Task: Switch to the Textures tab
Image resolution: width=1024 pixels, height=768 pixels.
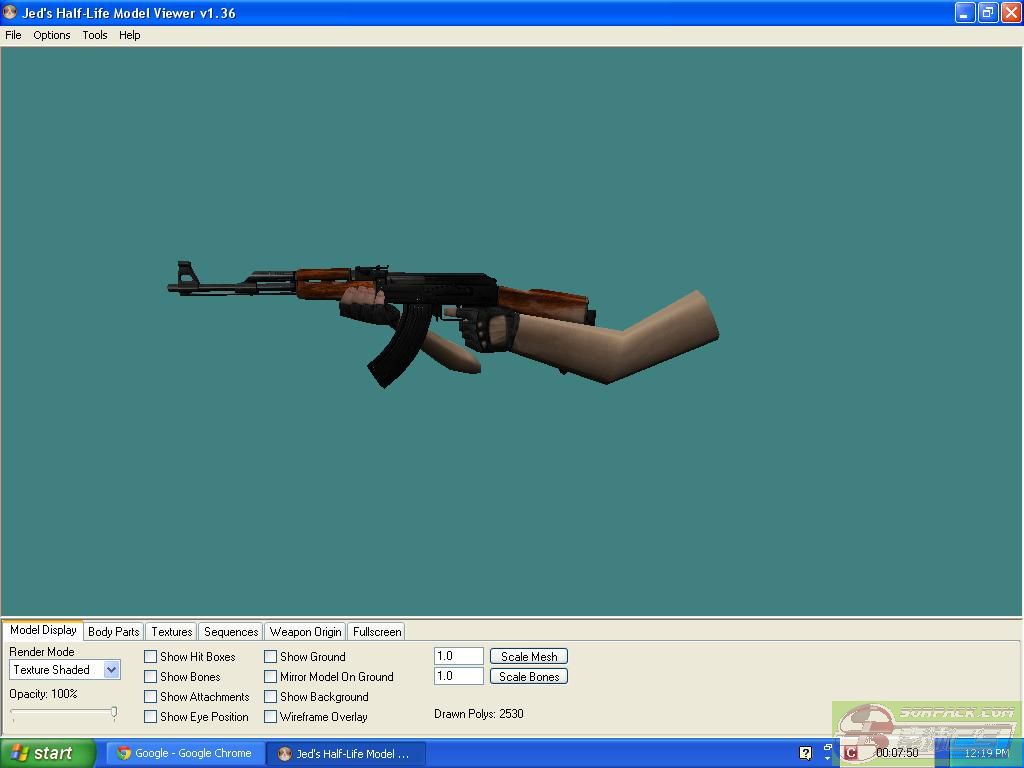Action: (x=172, y=632)
